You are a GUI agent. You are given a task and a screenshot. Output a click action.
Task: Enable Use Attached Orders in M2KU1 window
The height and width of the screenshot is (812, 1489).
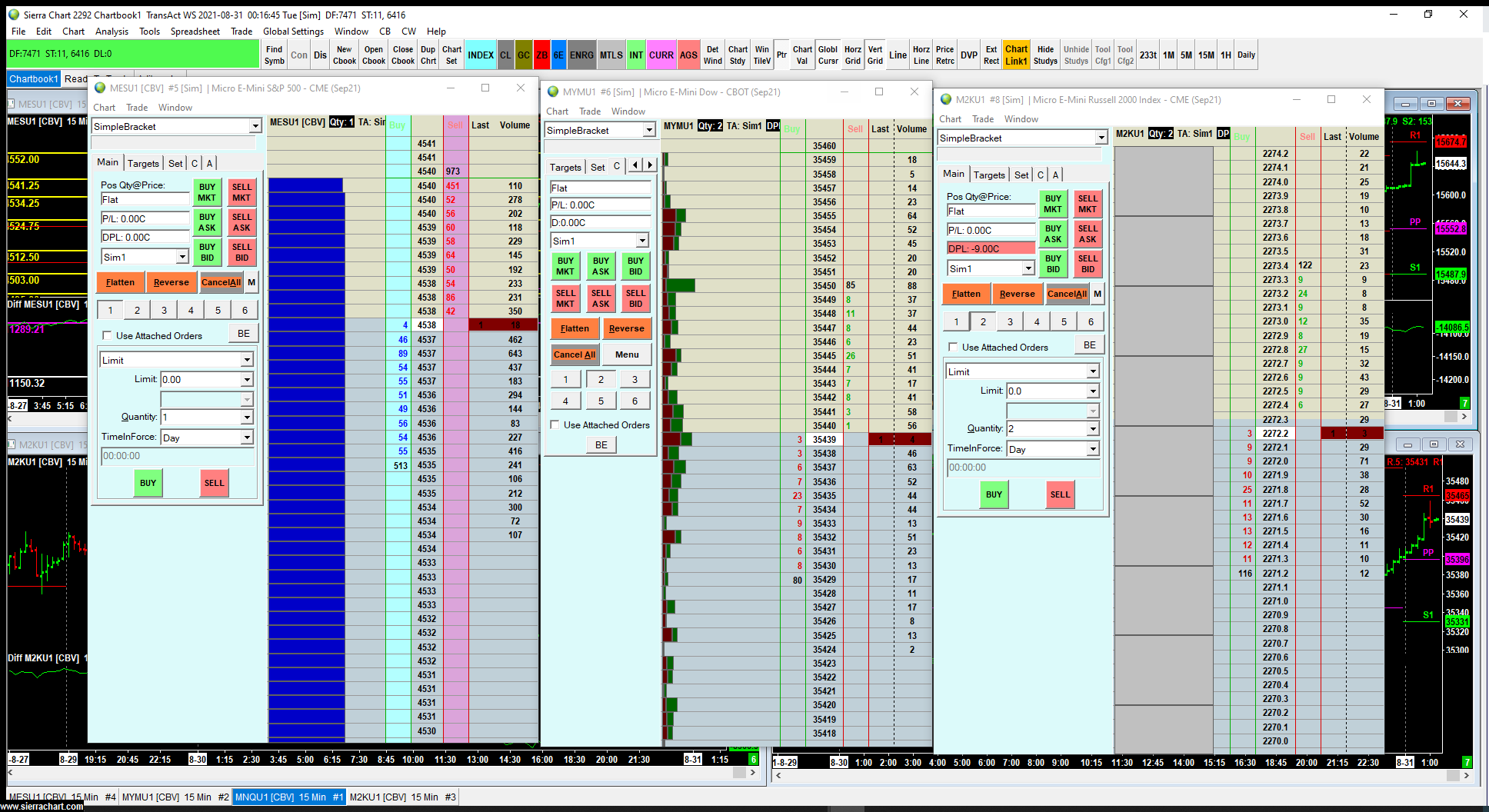953,347
